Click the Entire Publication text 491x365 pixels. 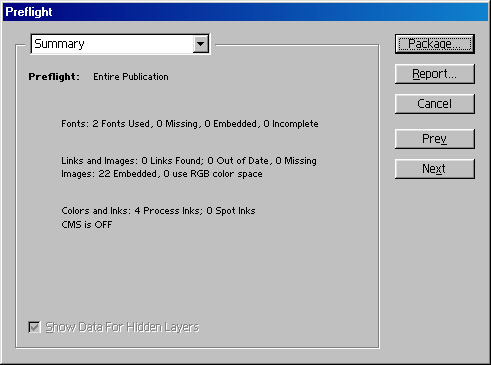point(131,77)
